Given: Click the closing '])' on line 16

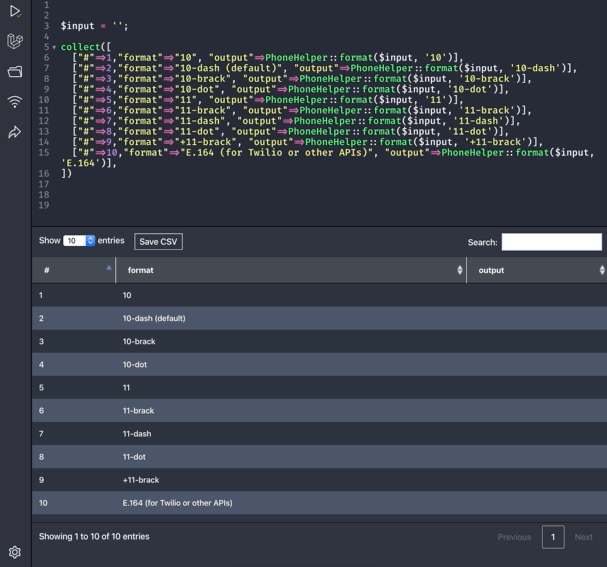Looking at the screenshot, I should tap(66, 174).
